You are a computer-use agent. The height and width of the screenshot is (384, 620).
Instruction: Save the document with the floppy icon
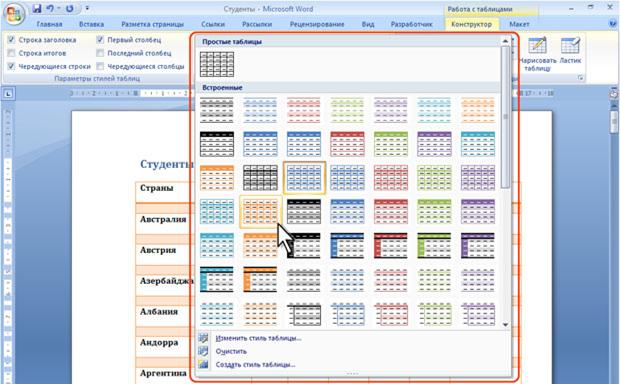coord(37,8)
